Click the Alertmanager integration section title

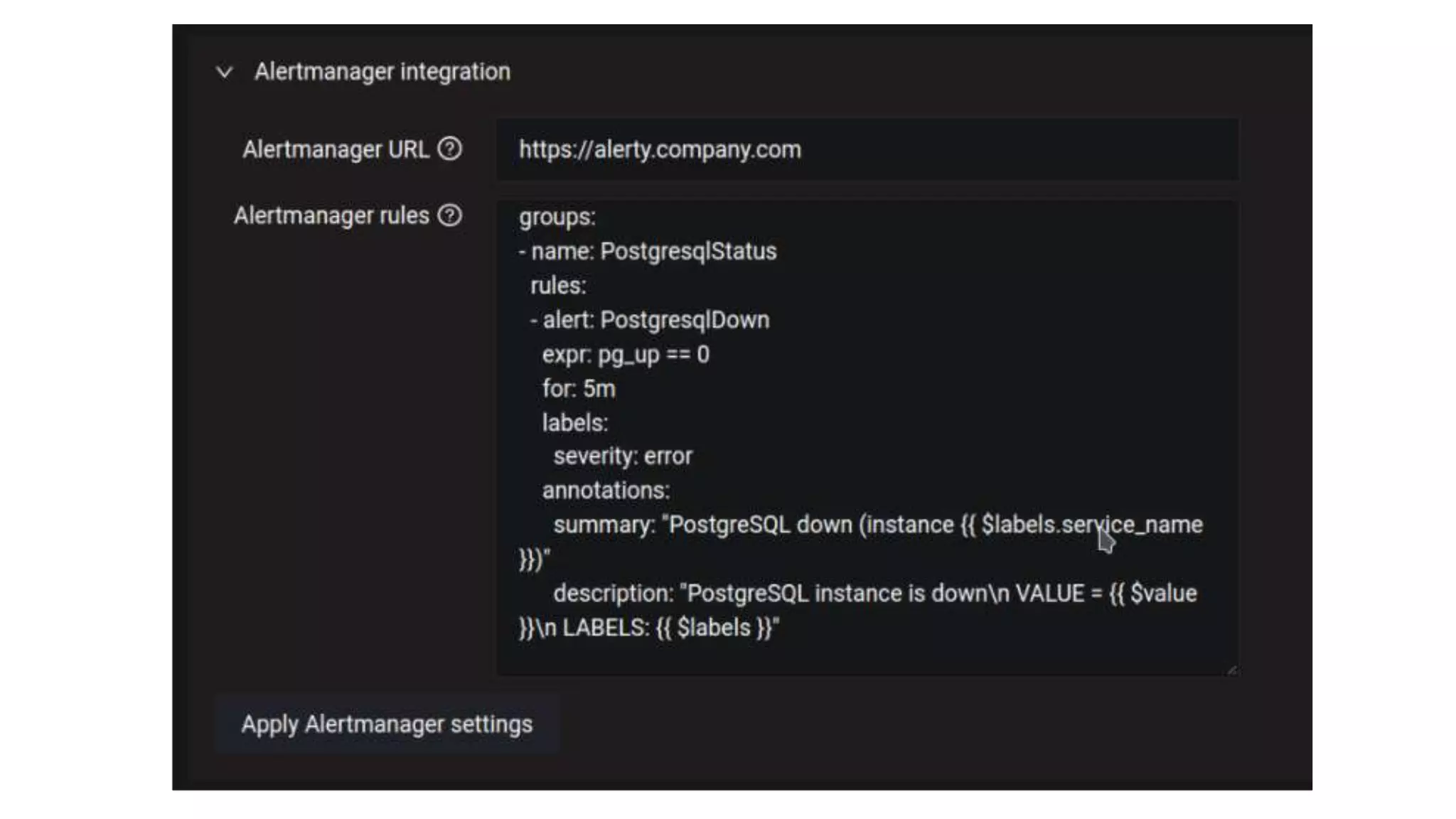pos(382,72)
